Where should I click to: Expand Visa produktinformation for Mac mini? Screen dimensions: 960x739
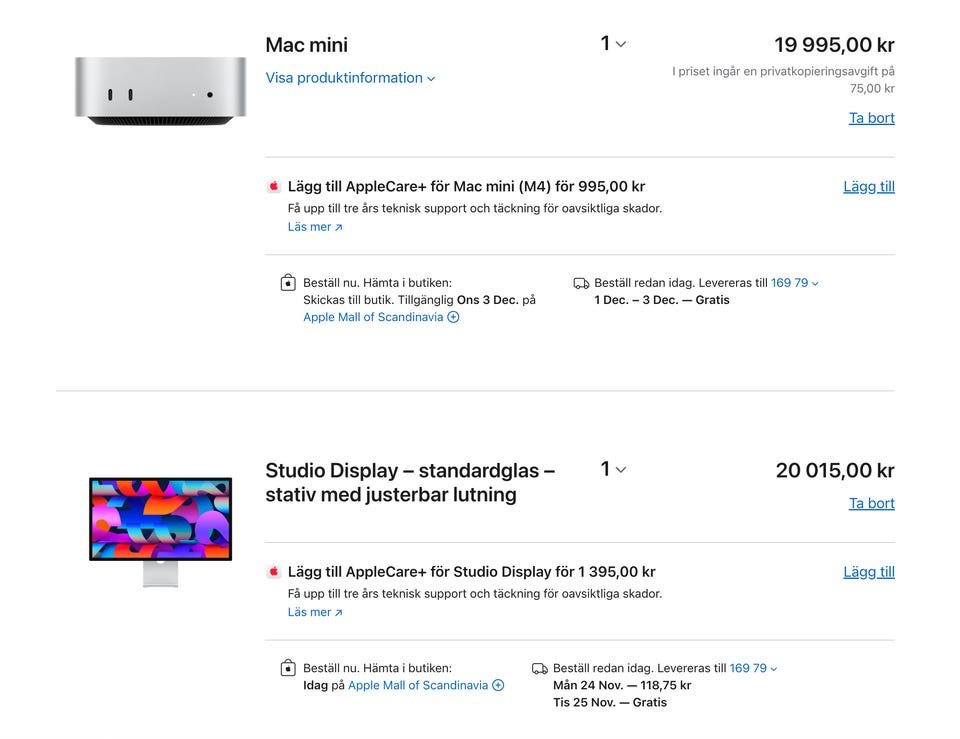350,78
